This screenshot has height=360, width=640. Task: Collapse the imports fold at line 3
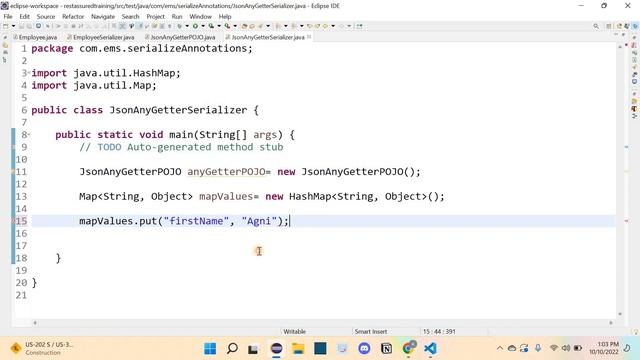click(x=29, y=73)
